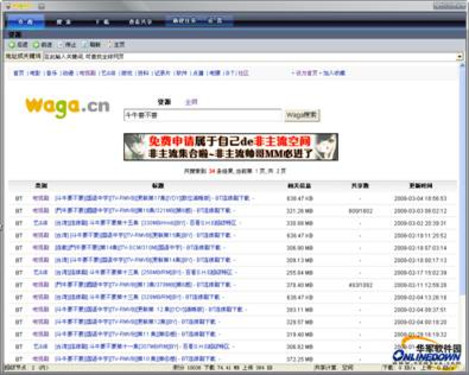This screenshot has width=469, height=375.
Task: Open the result title sized 393.11 MB
Action: 148,310
